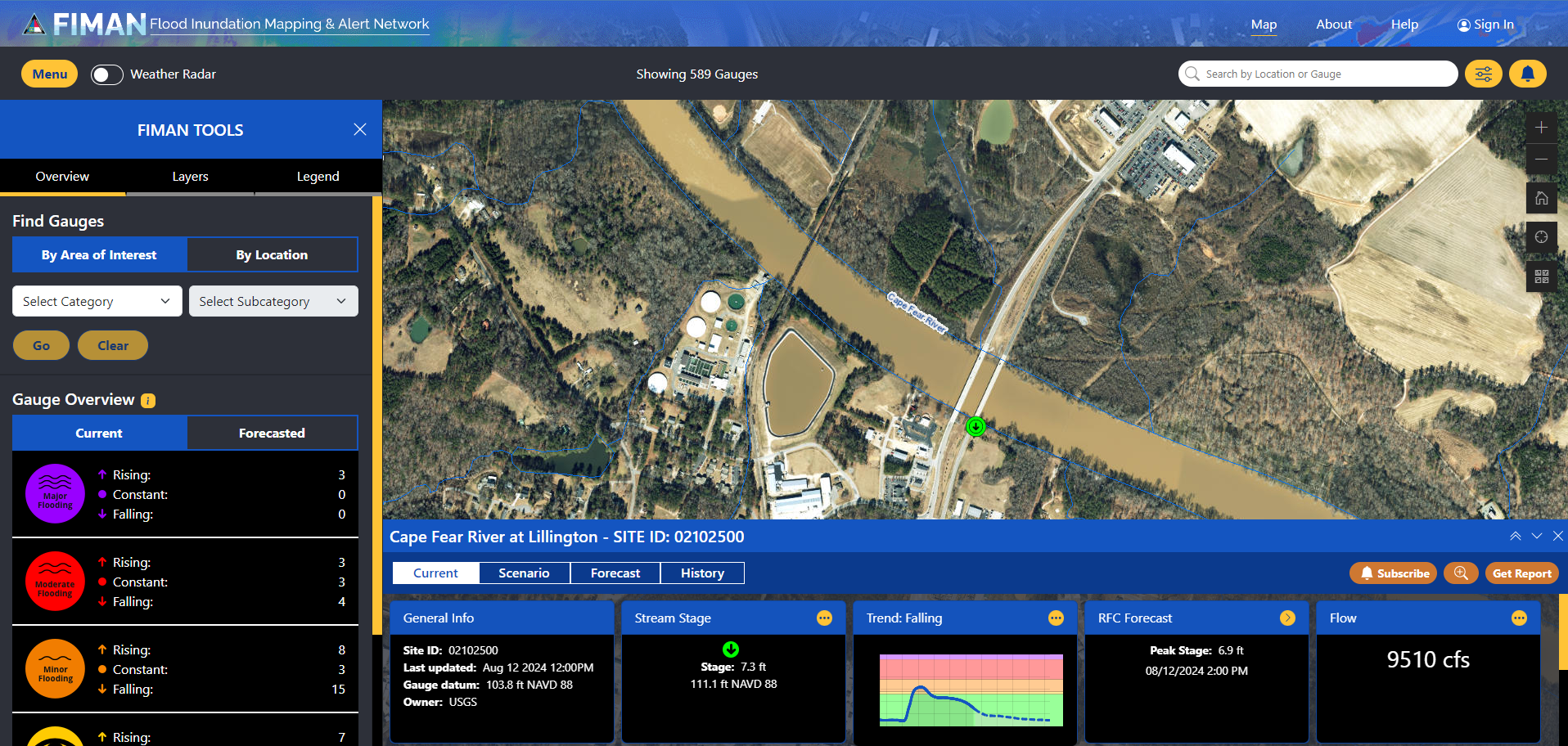Screen dimensions: 1568x746
Task: Expand the gauge panel with the double chevron
Action: [x=1515, y=536]
